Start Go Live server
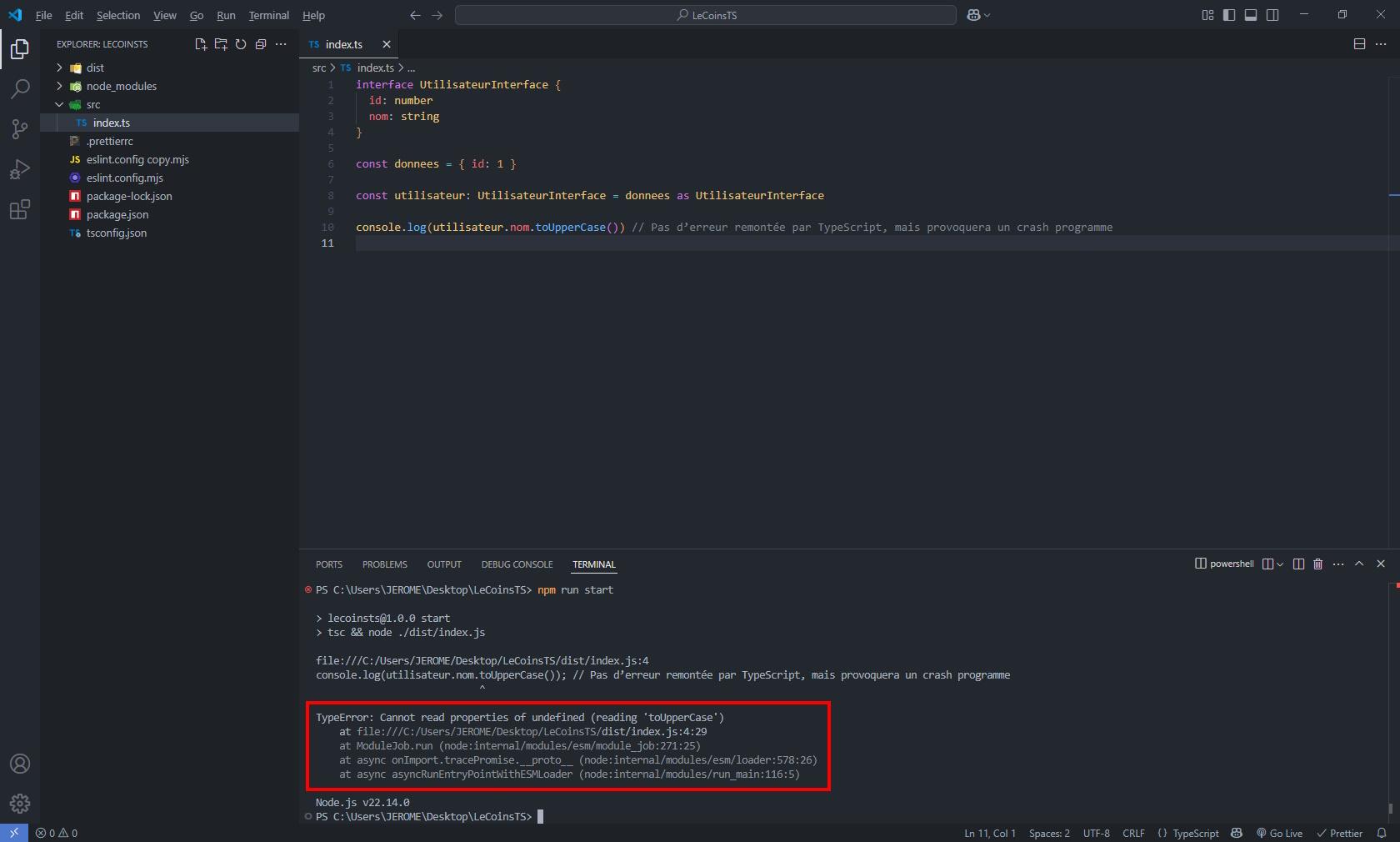The height and width of the screenshot is (842, 1400). point(1279,833)
